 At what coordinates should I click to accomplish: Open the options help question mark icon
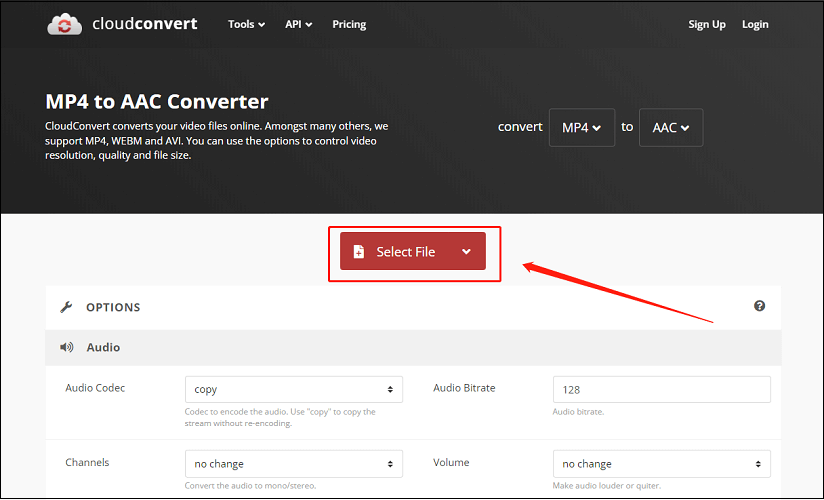[759, 306]
